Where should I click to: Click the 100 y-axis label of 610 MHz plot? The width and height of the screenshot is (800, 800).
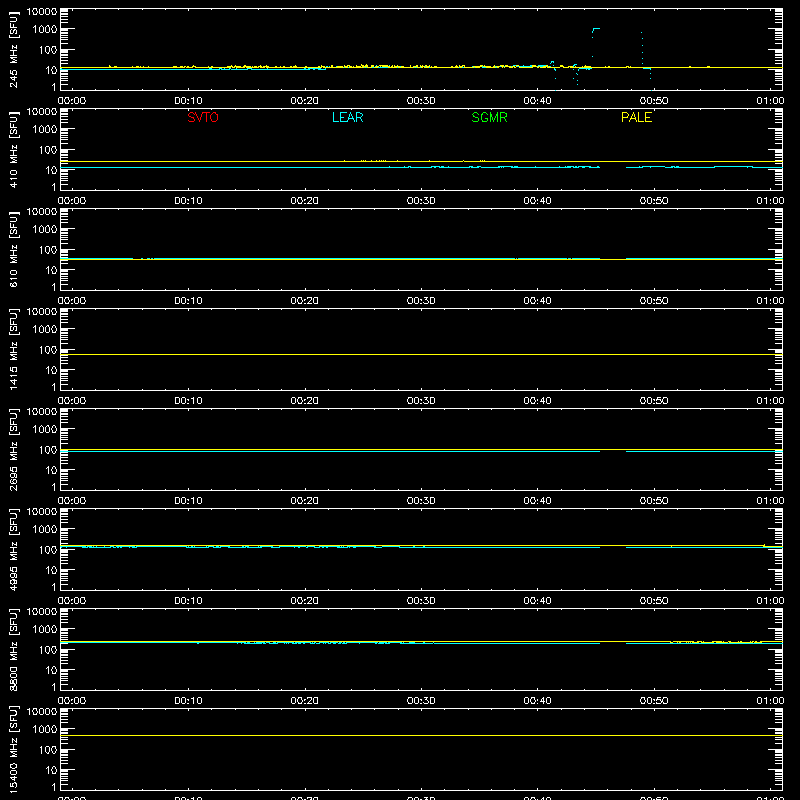pyautogui.click(x=48, y=250)
